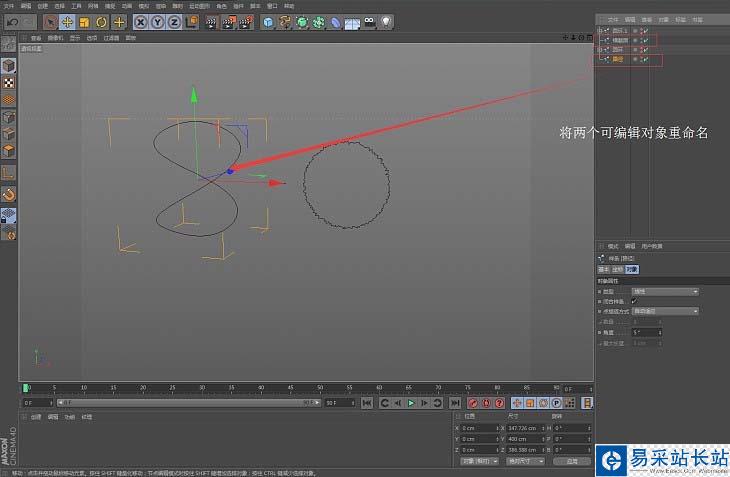The image size is (730, 477).
Task: Open the size mode dropdown in Coordinates manager
Action: coord(525,461)
